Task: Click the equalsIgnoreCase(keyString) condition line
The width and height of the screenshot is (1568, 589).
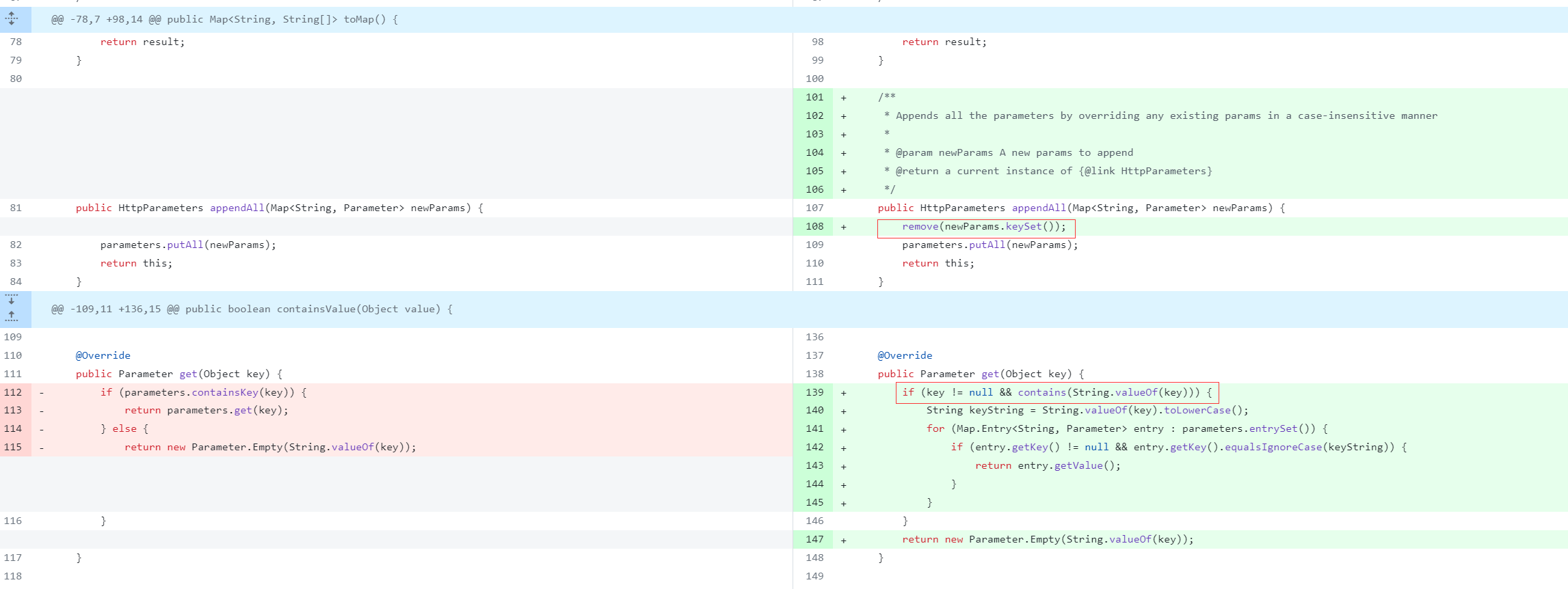Action: tap(1179, 447)
